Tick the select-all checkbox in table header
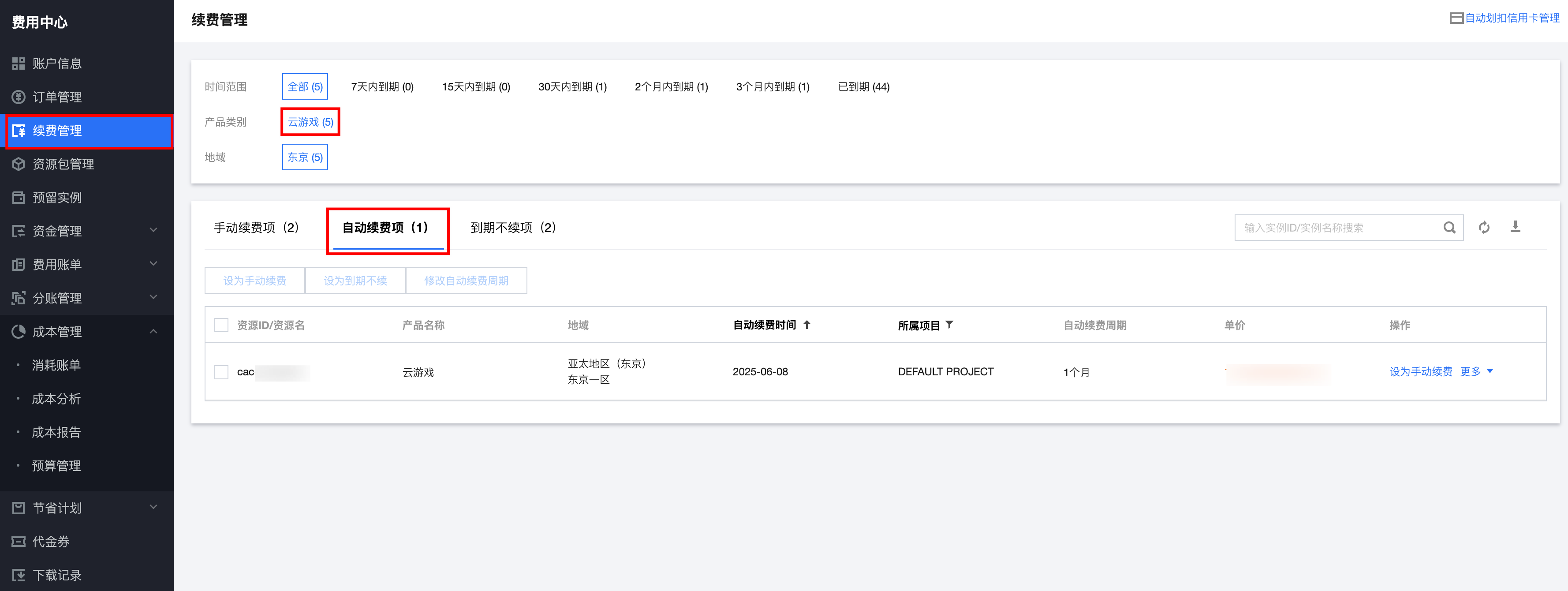 click(x=221, y=325)
